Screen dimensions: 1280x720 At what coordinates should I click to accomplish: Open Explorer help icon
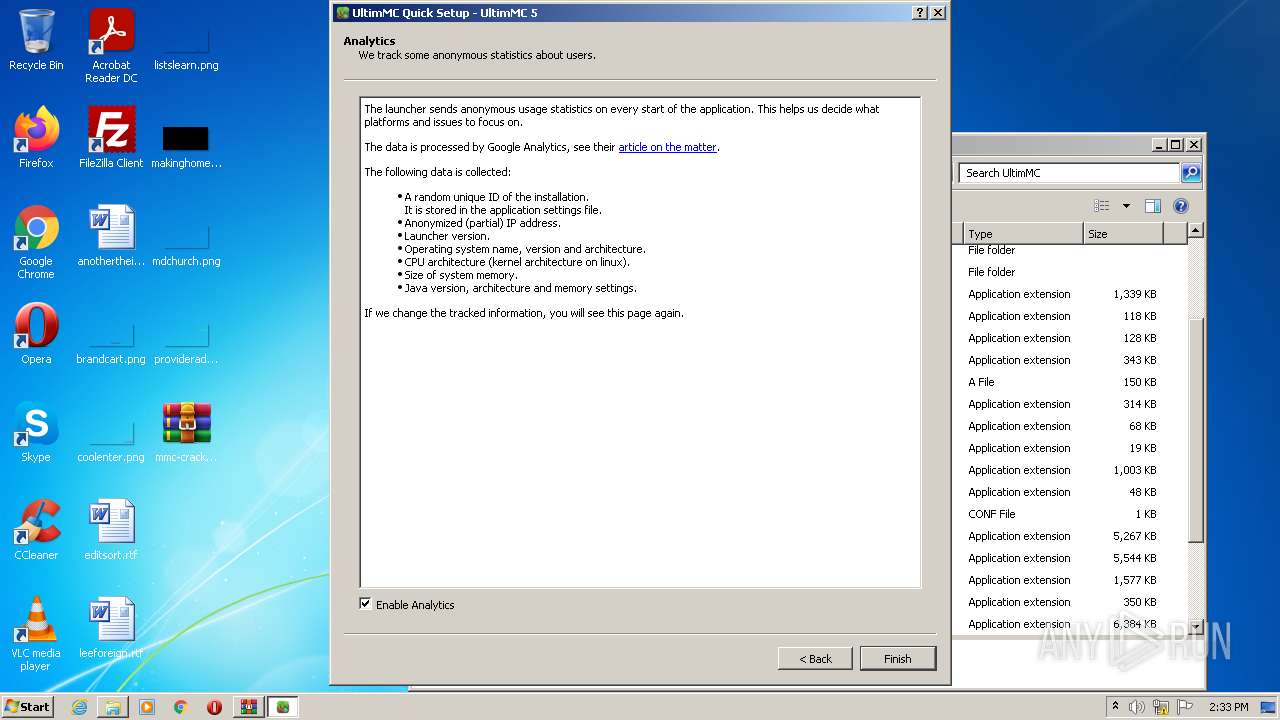point(1181,206)
